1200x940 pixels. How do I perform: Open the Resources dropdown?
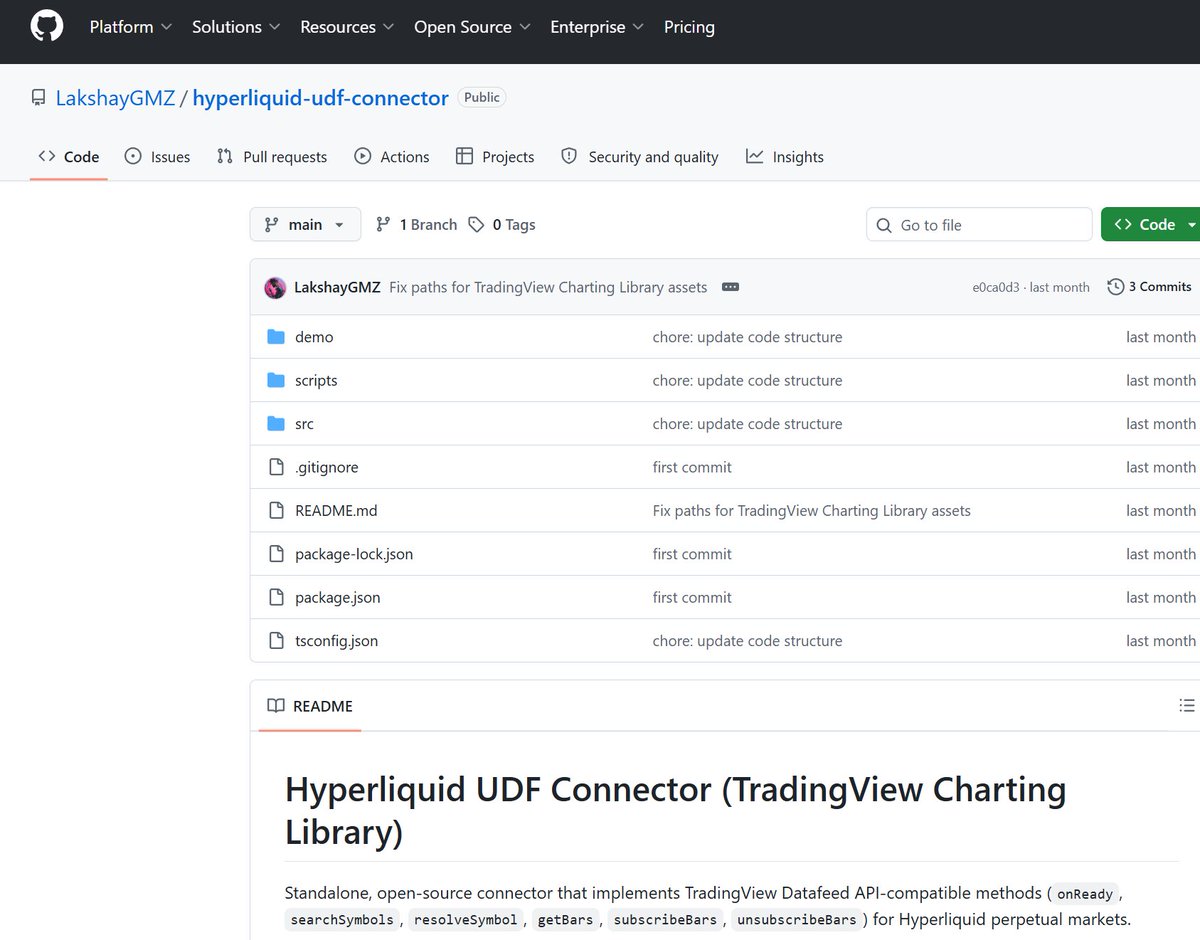tap(347, 27)
